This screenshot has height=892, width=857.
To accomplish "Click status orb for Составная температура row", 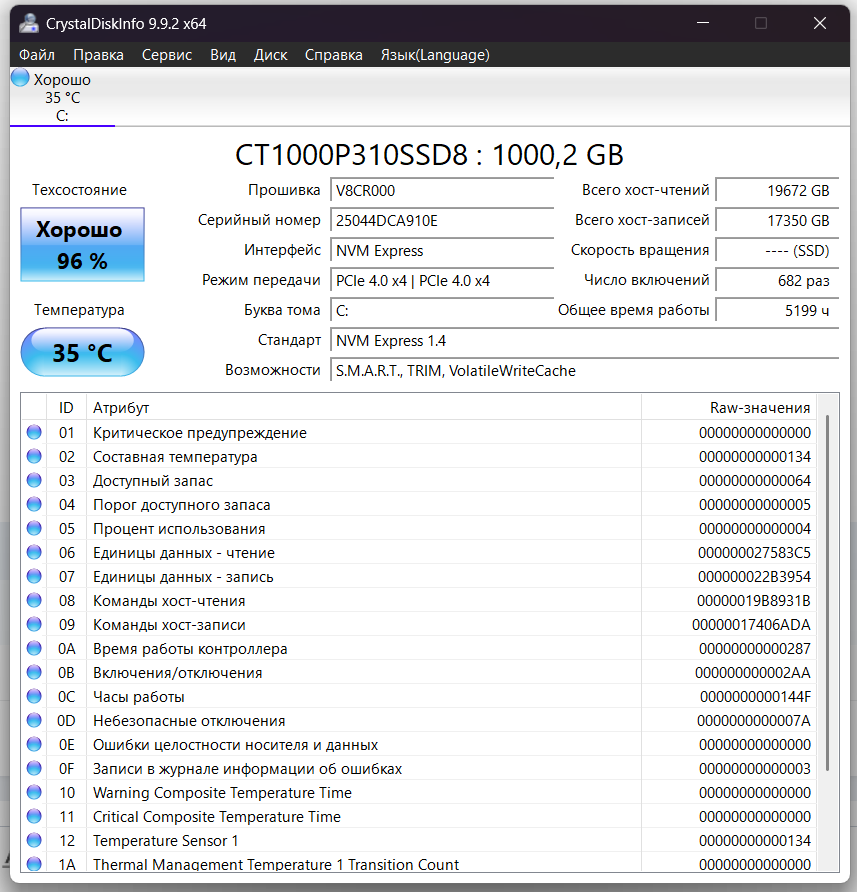I will click(34, 456).
